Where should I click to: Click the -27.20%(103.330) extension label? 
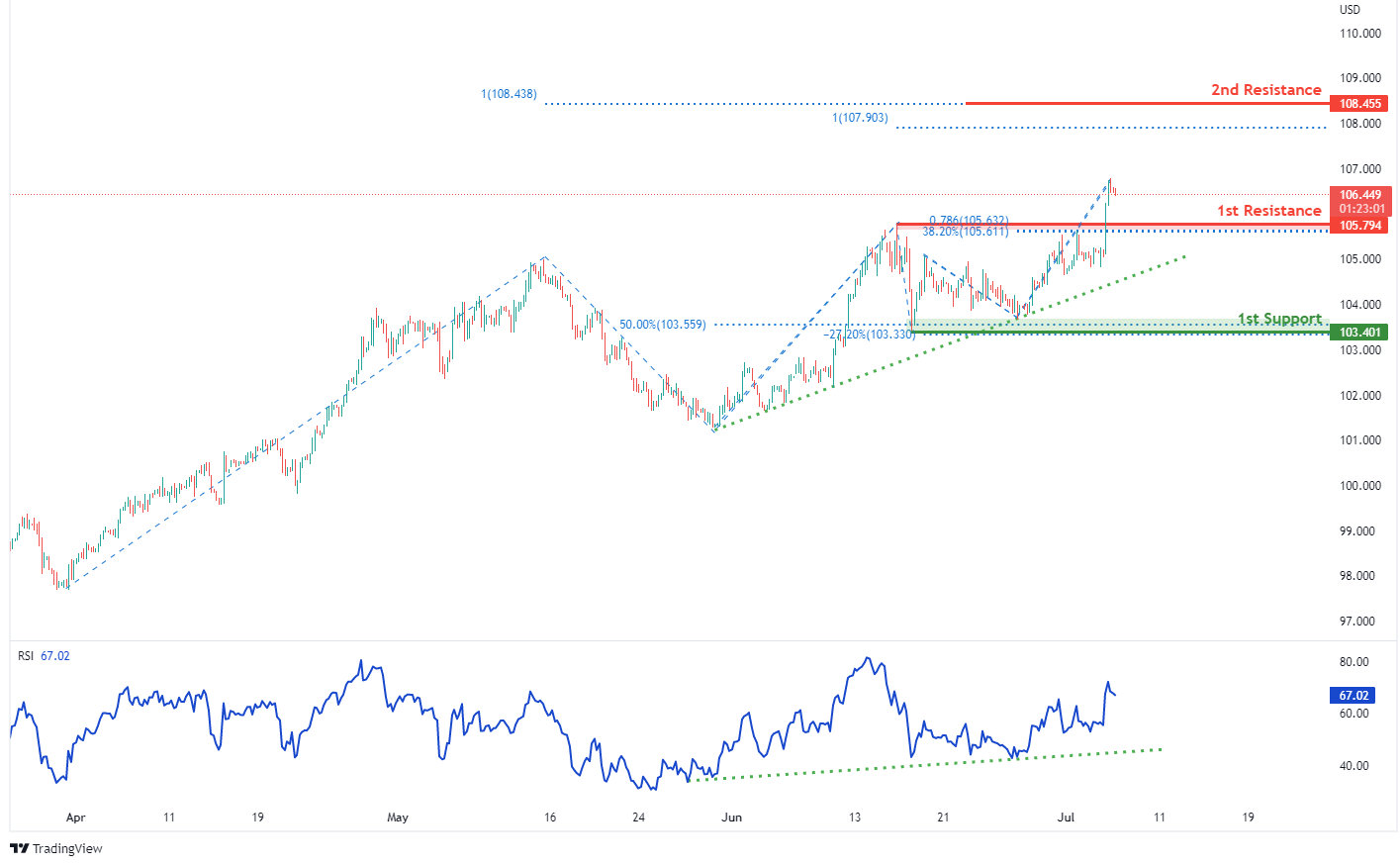[869, 335]
